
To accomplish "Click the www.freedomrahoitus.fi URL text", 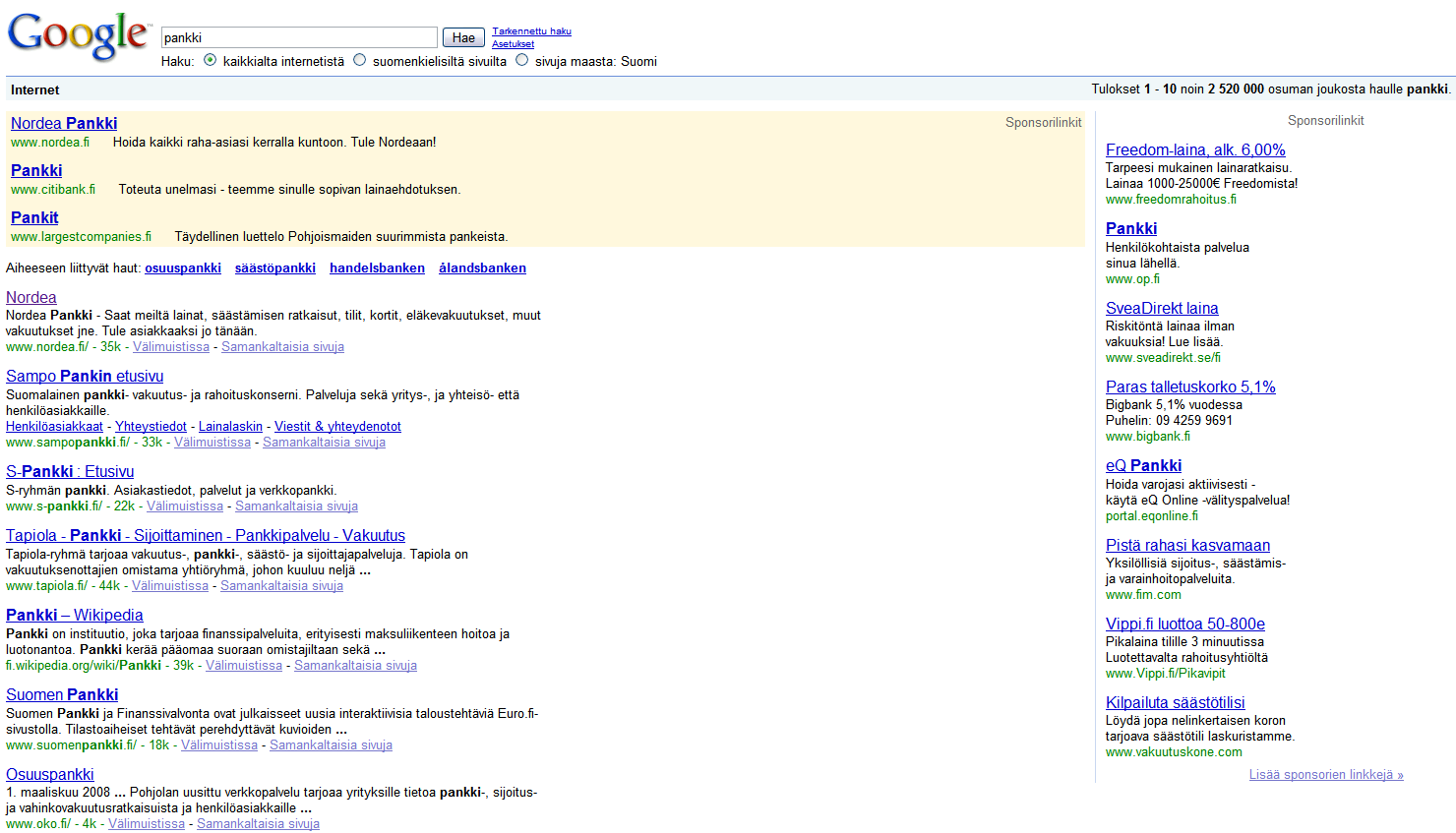I will click(x=1171, y=200).
